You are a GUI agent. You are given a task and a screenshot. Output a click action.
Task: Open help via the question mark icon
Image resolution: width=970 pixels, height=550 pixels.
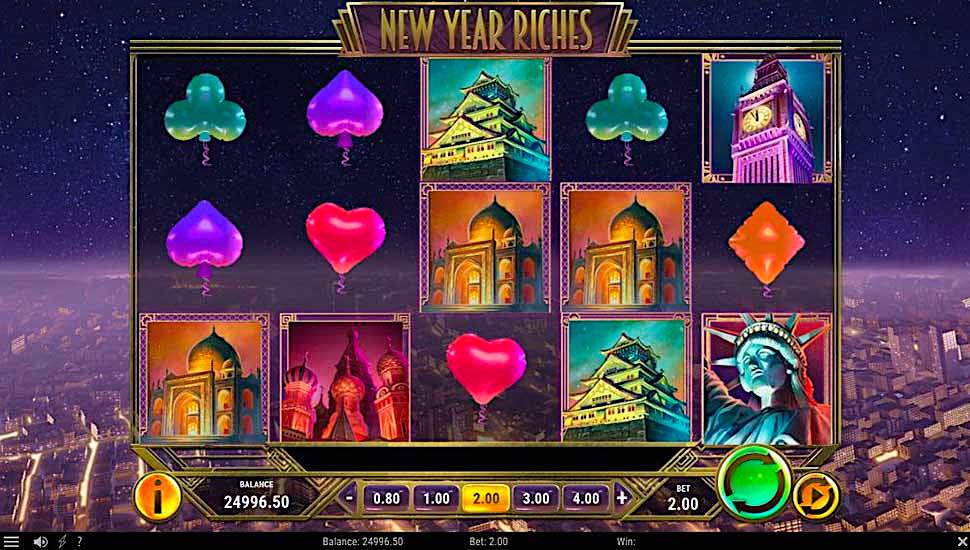[x=79, y=542]
